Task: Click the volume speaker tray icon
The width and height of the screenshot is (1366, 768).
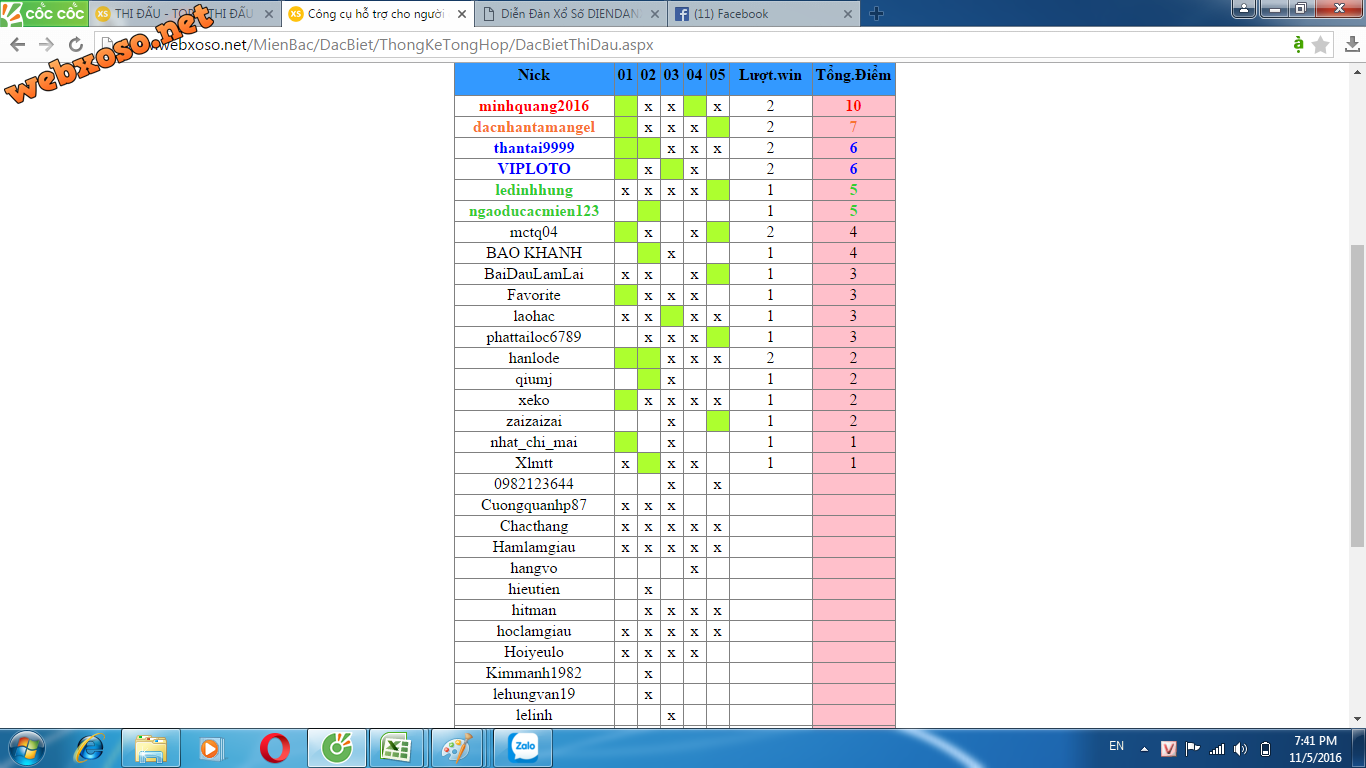Action: [1241, 748]
